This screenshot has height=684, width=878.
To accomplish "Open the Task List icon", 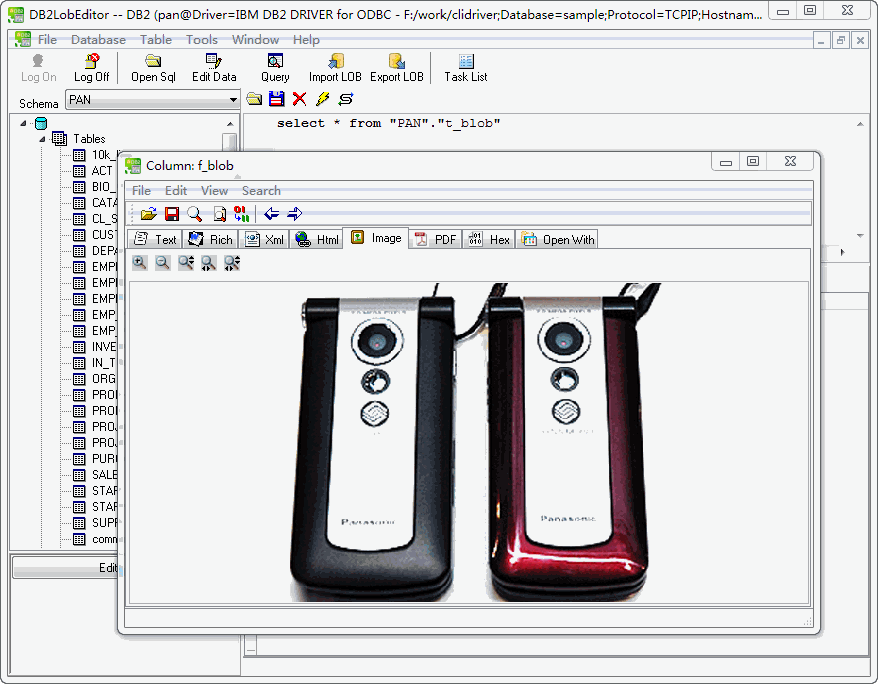I will pyautogui.click(x=465, y=68).
